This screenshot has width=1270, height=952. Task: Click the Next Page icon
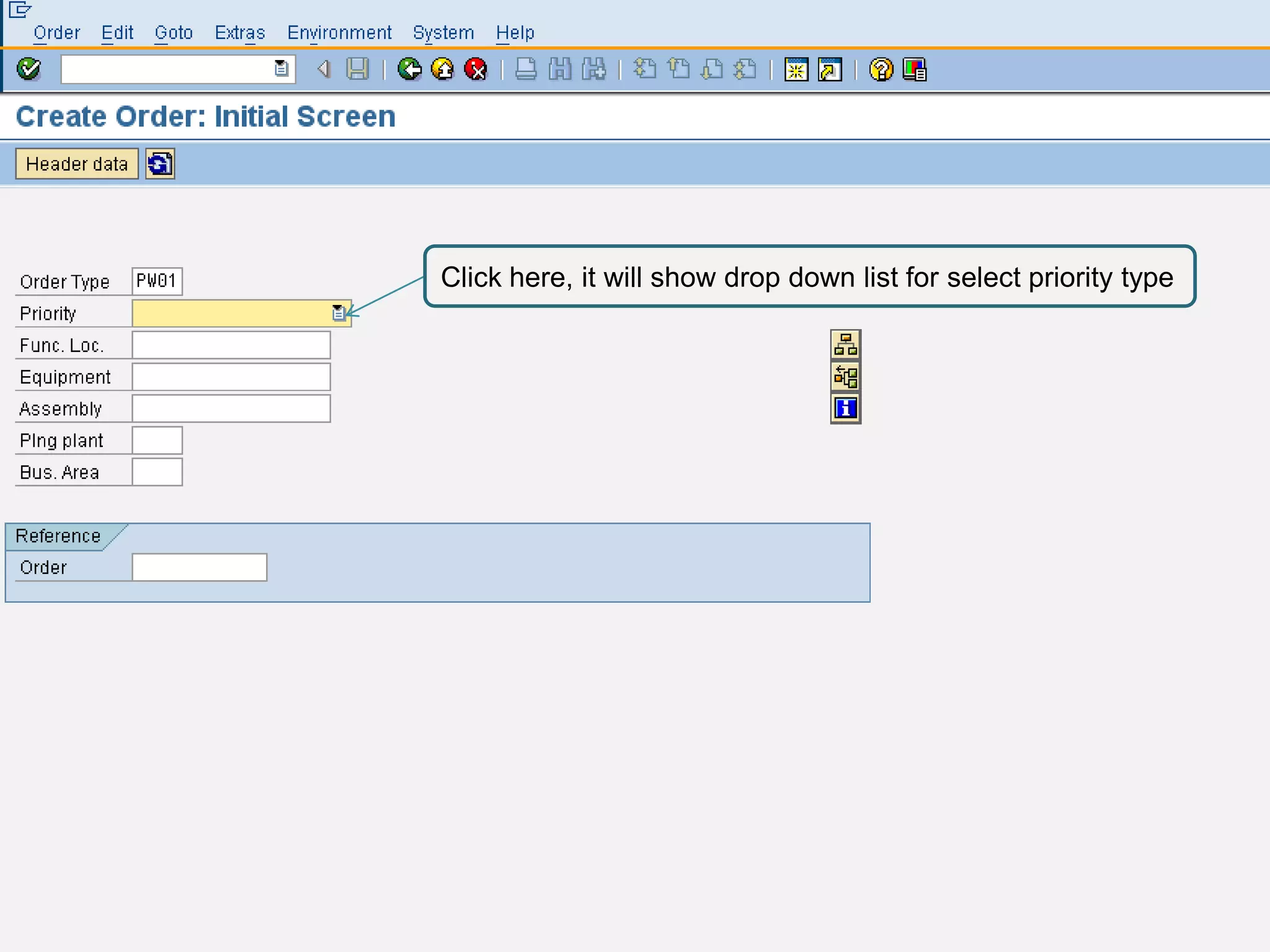(712, 69)
